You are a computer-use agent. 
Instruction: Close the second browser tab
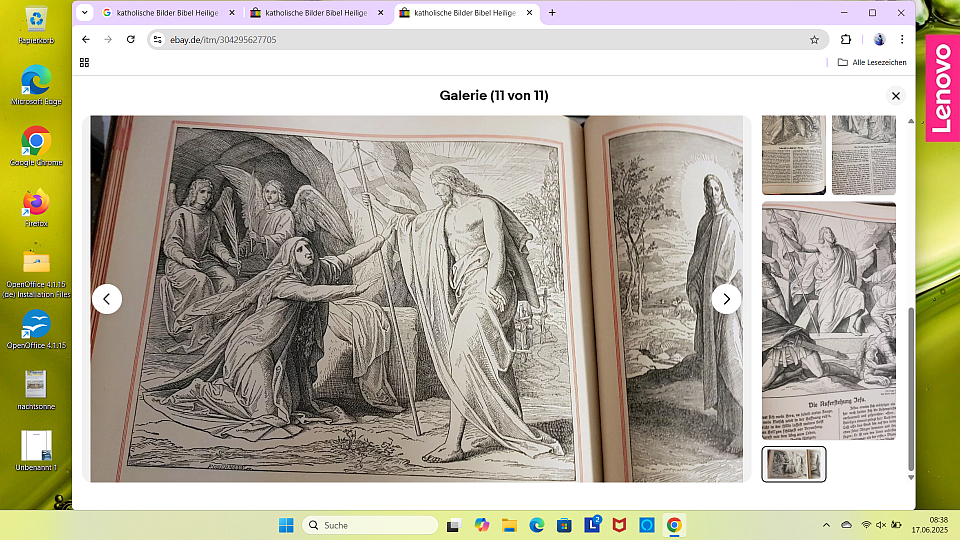point(381,12)
